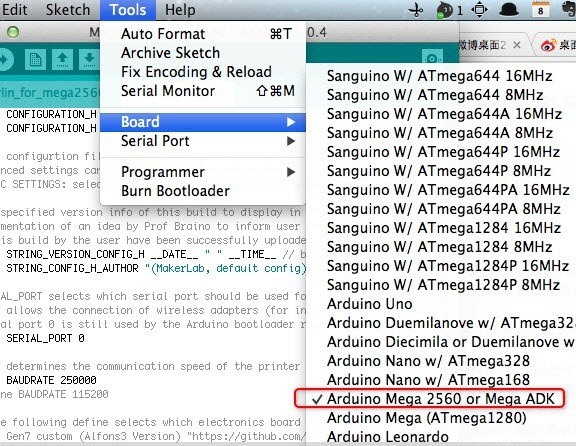Choose Burn Bootloader

click(x=203, y=191)
